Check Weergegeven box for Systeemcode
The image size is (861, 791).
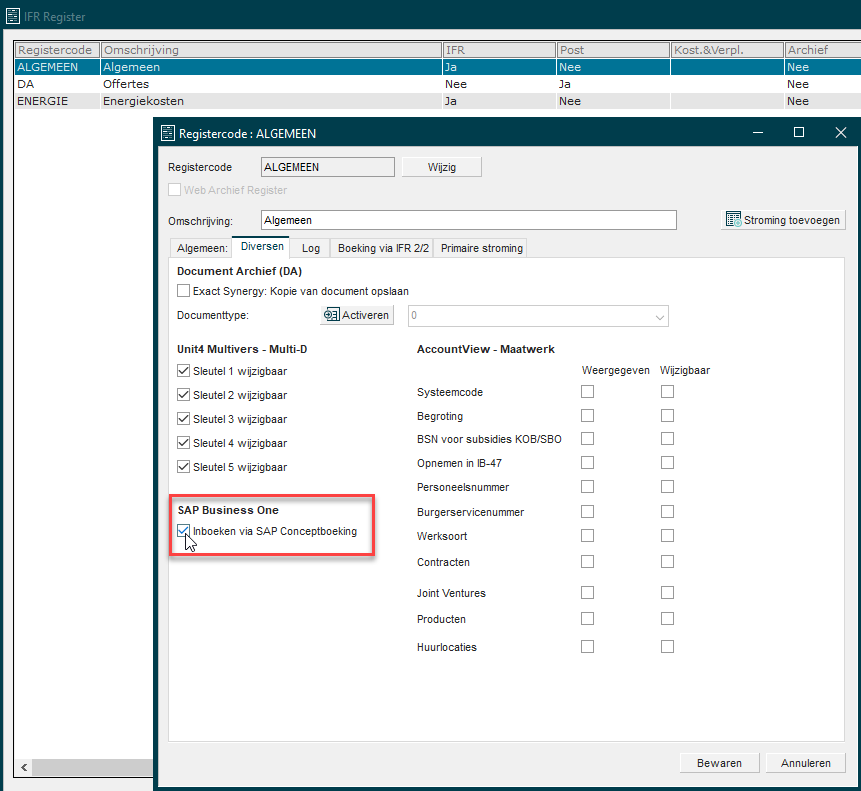(587, 392)
